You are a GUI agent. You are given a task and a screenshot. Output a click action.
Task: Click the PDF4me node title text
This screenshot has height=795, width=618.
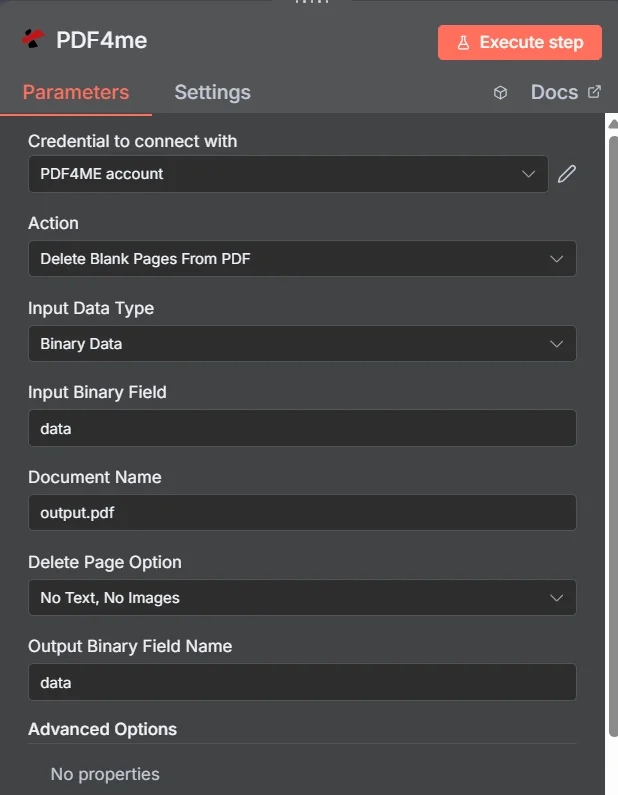click(101, 40)
